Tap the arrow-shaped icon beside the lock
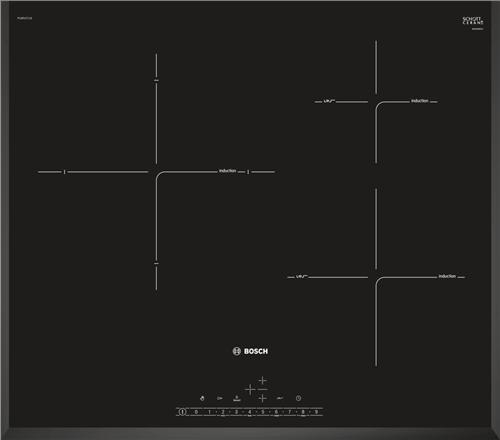The image size is (500, 440). pyautogui.click(x=220, y=398)
